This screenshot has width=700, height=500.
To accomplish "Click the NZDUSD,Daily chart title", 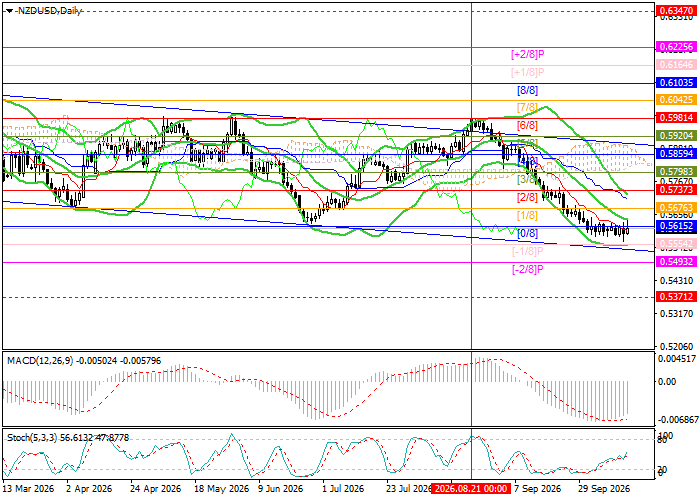I will point(50,11).
